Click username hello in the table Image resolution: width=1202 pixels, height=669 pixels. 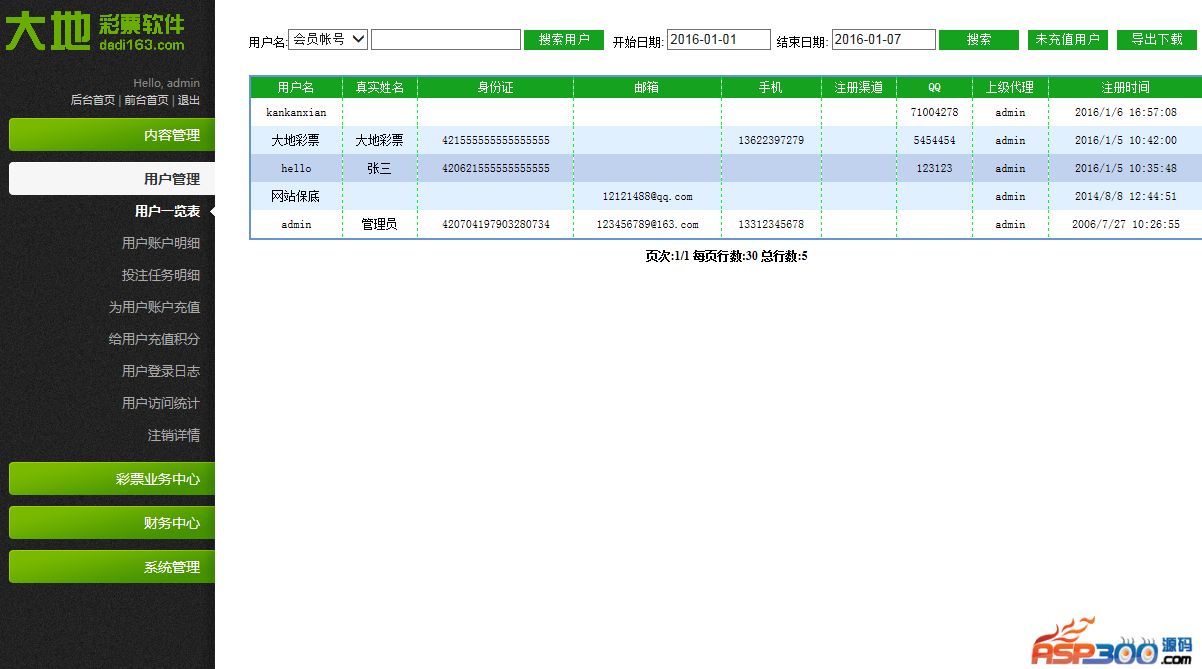click(x=296, y=169)
